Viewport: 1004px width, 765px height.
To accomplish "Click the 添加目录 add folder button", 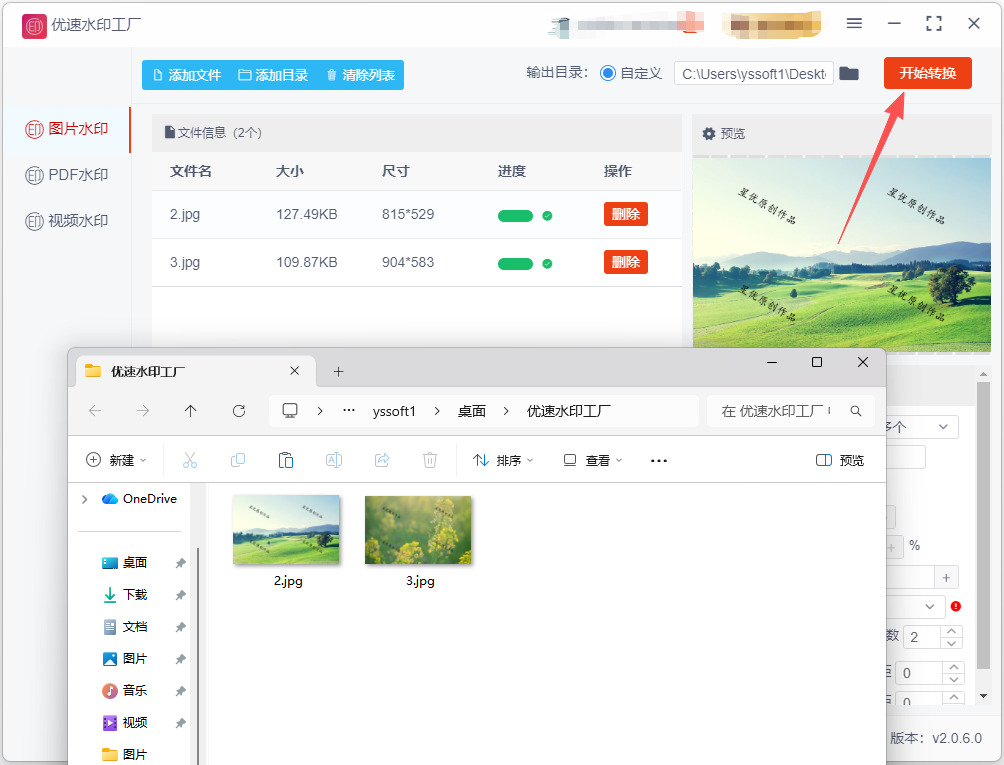I will [x=273, y=75].
